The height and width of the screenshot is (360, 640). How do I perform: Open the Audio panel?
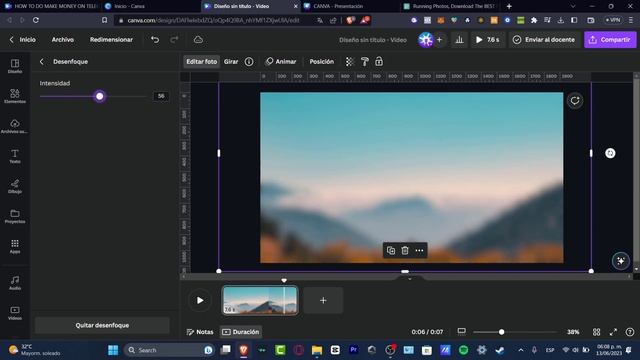[15, 282]
